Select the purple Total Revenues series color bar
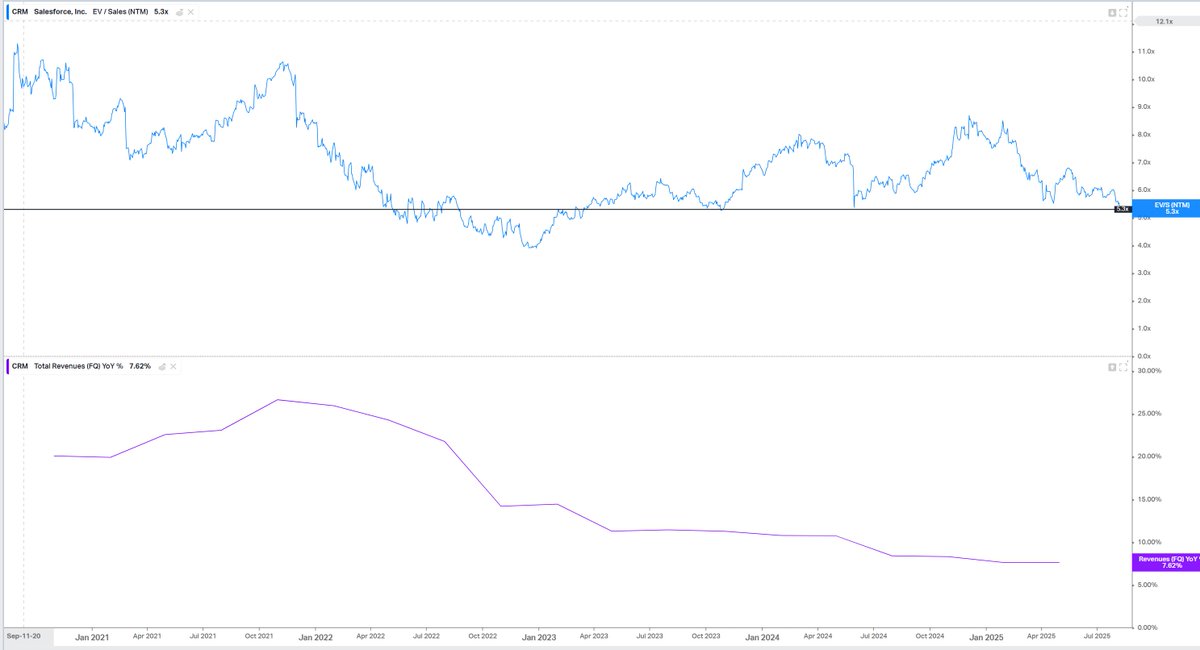The height and width of the screenshot is (650, 1200). click(8, 367)
